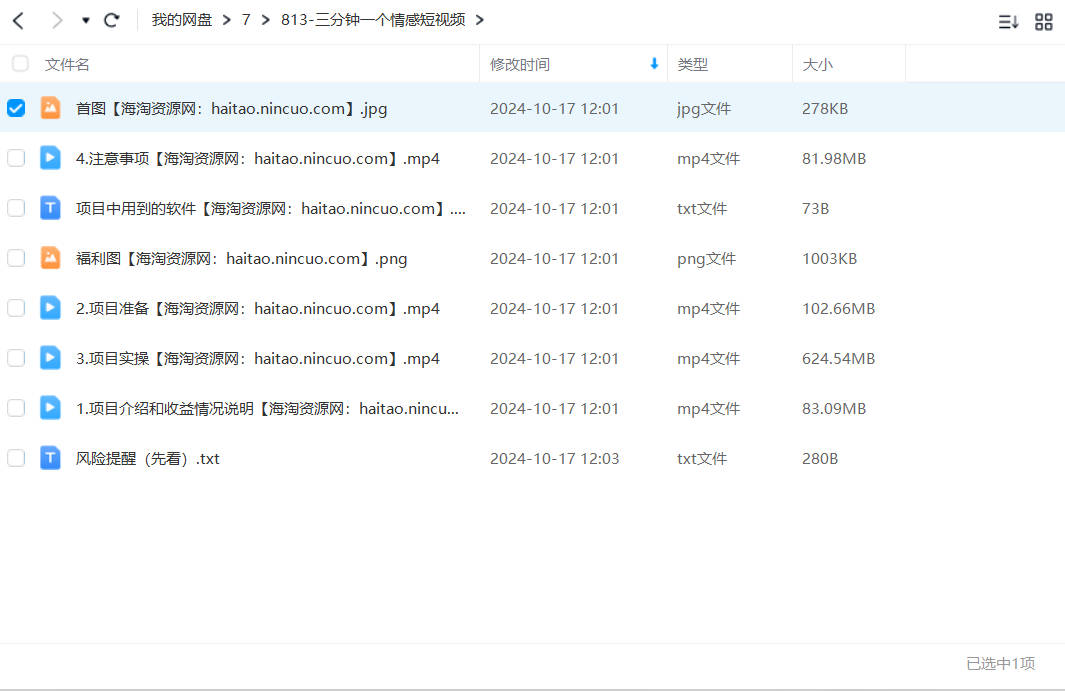This screenshot has height=691, width=1065.
Task: Click image icon of 福利图 png file
Action: (50, 258)
